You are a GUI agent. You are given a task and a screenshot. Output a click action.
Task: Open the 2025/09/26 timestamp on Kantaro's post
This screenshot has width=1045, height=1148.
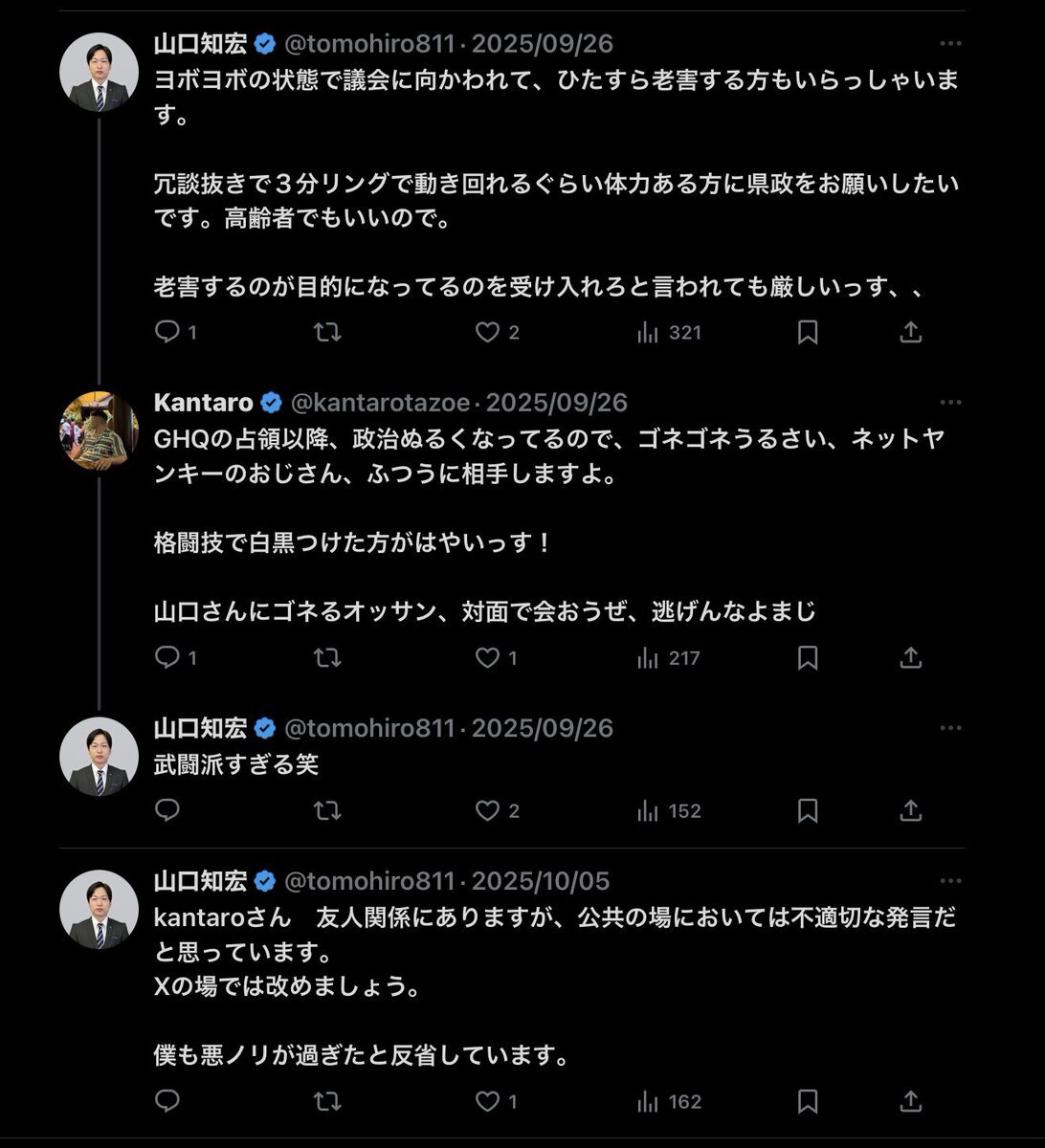pos(557,403)
